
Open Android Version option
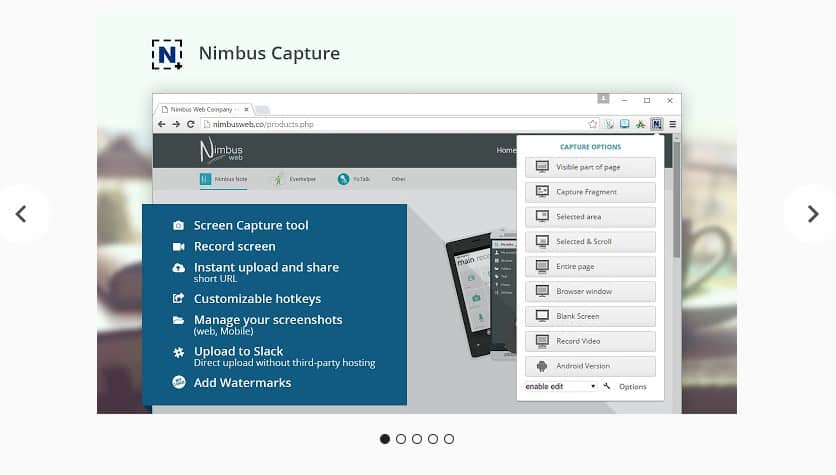pyautogui.click(x=590, y=366)
